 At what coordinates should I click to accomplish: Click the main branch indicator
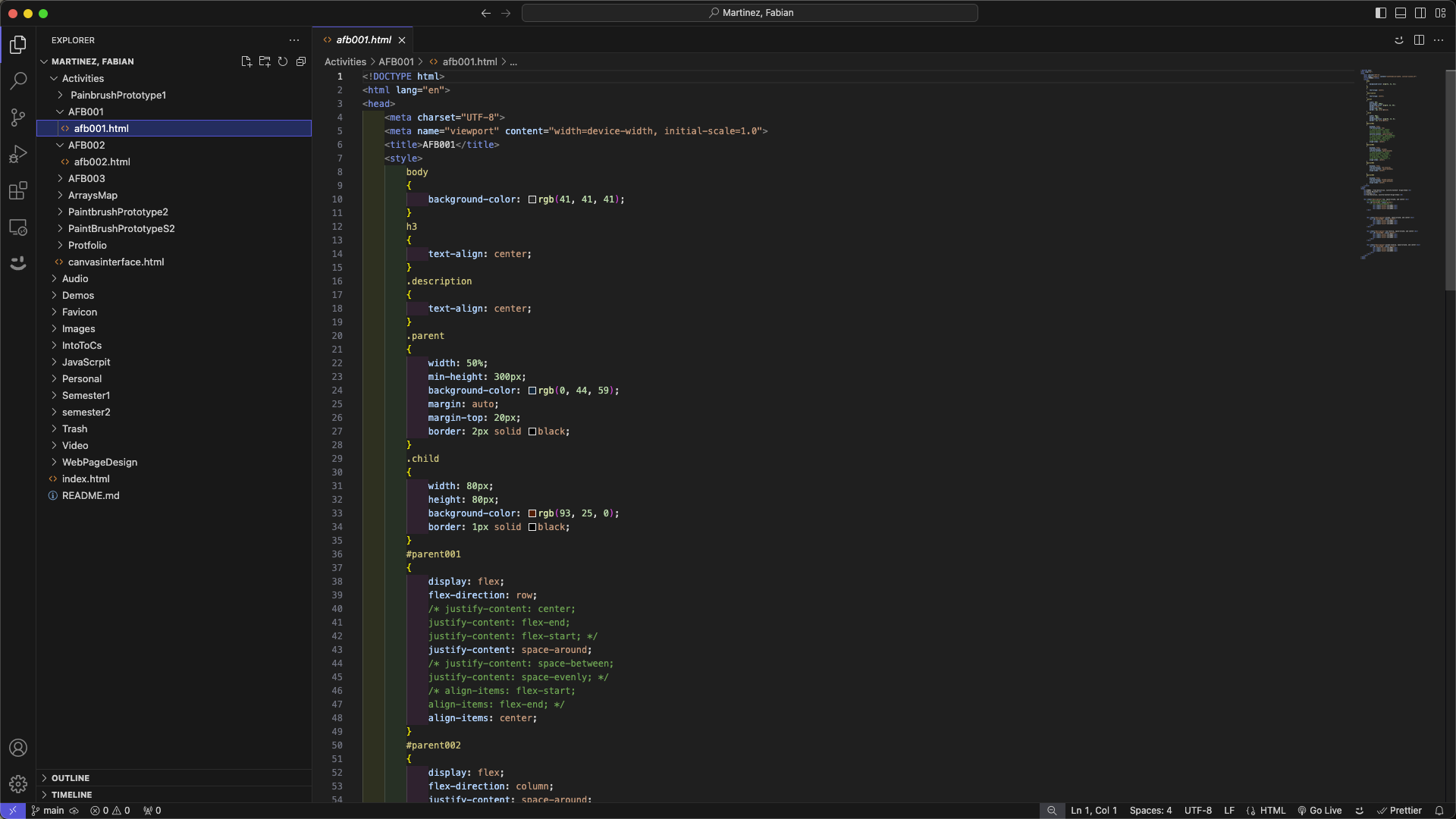click(48, 811)
